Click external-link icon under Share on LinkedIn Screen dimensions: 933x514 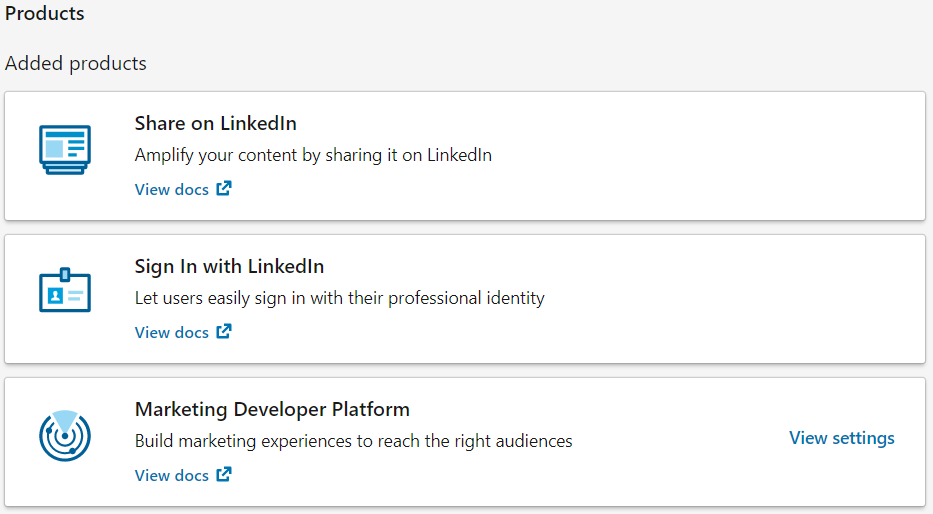224,189
